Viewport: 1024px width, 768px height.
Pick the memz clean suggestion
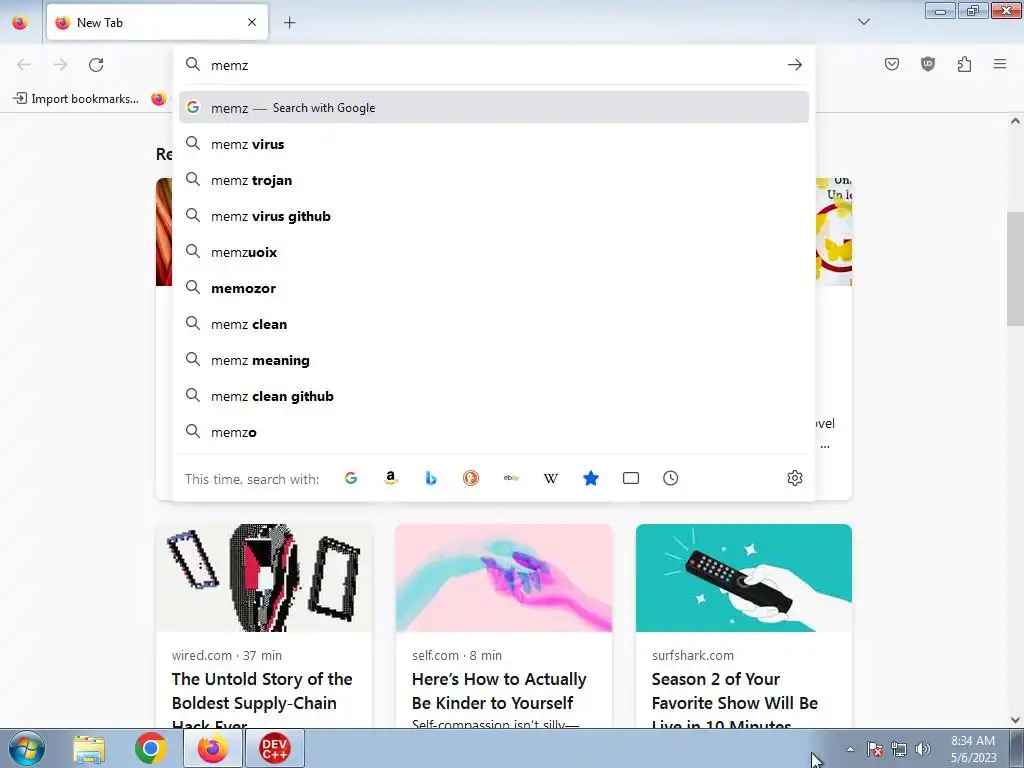(x=494, y=324)
